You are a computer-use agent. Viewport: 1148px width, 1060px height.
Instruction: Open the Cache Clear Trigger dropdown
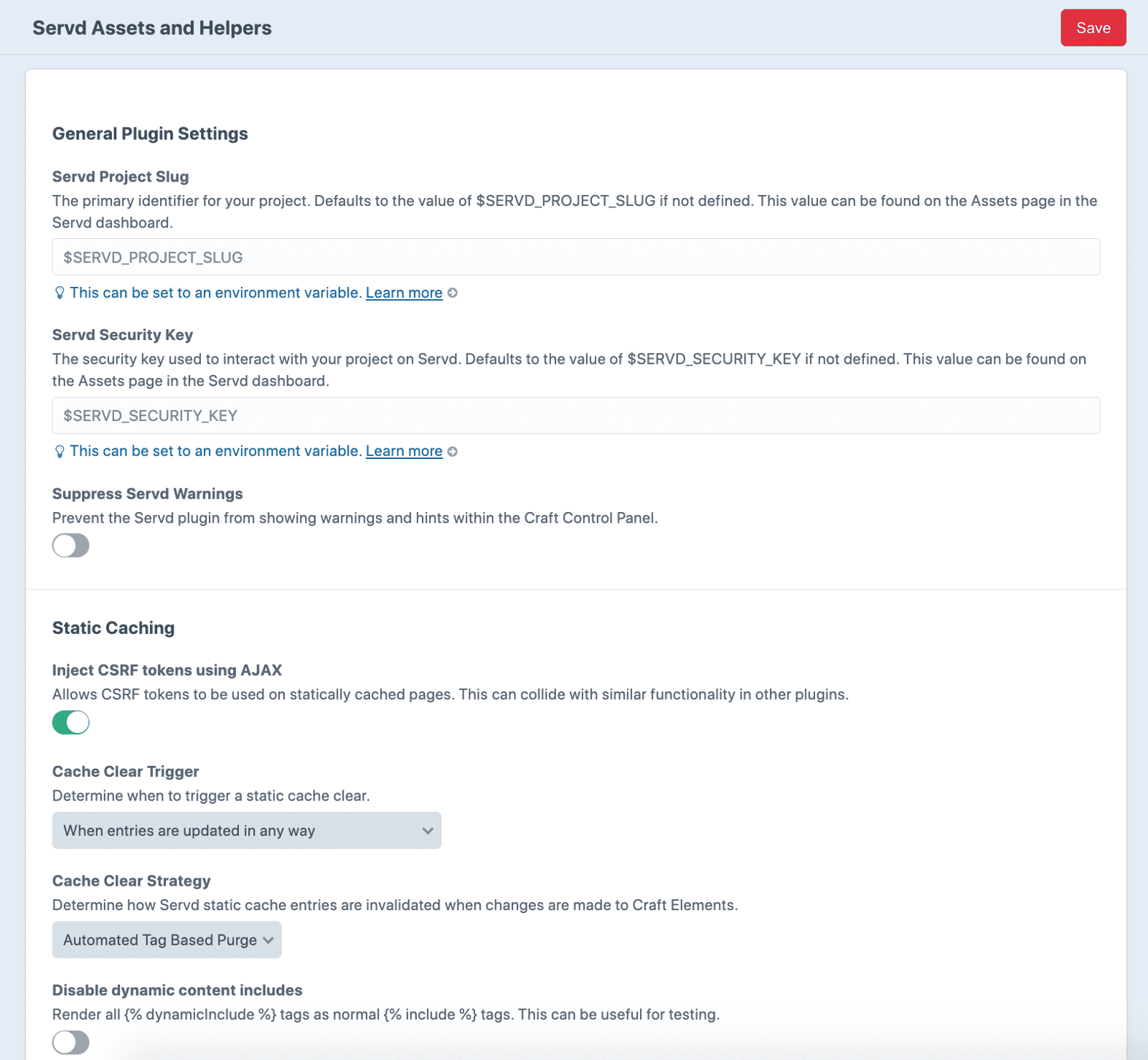pos(247,831)
